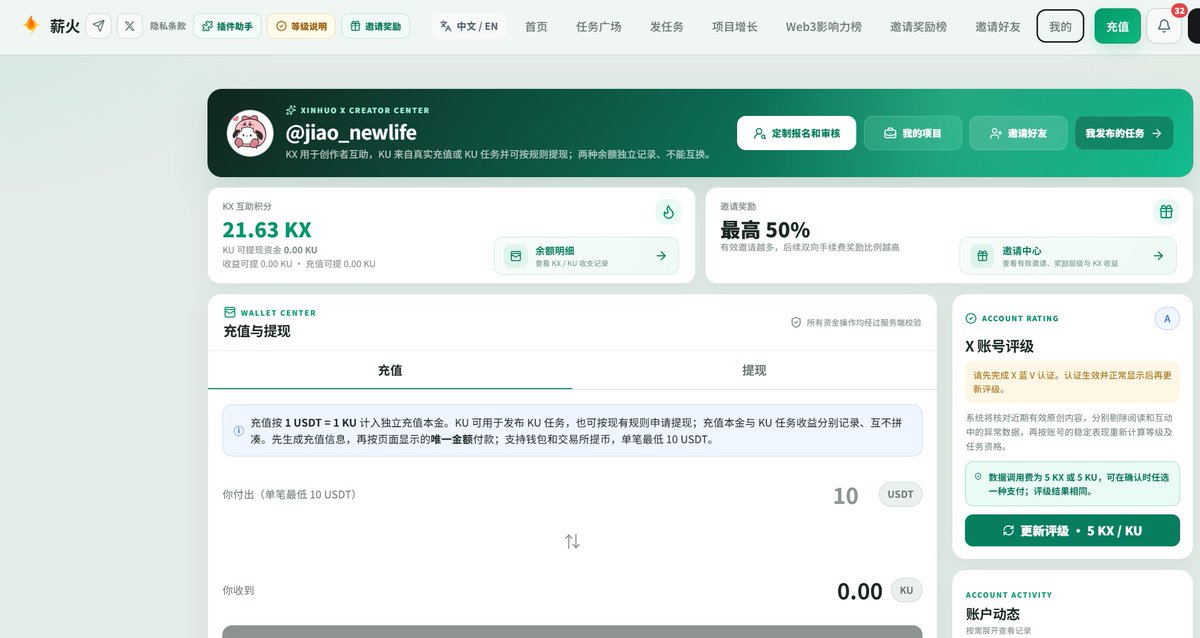Click arrow on 余额明细 card

coord(661,256)
